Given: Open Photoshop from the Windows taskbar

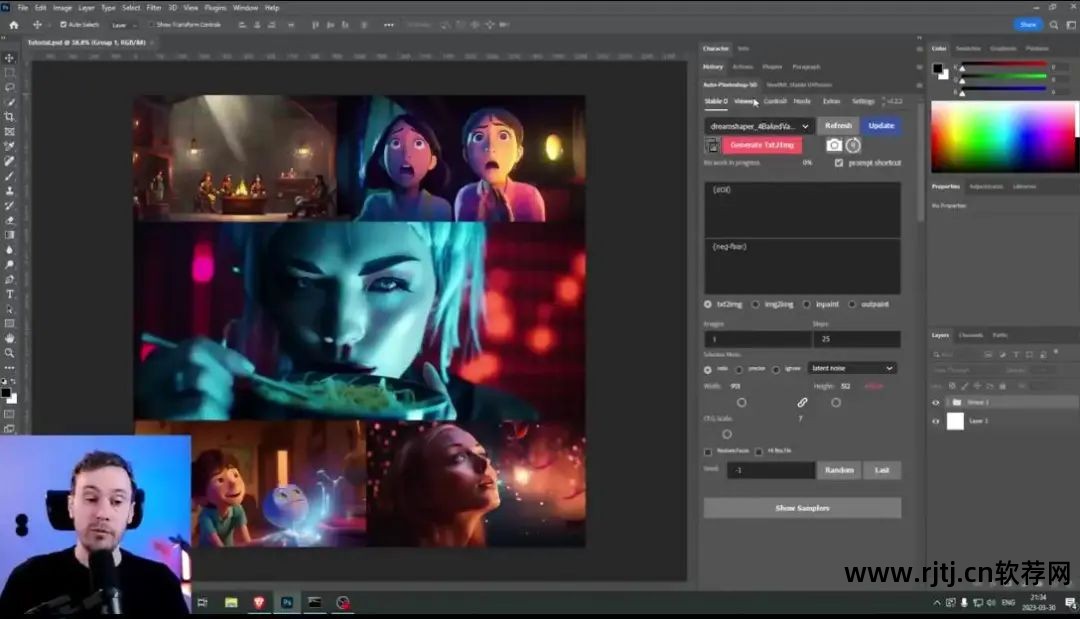Looking at the screenshot, I should [287, 603].
